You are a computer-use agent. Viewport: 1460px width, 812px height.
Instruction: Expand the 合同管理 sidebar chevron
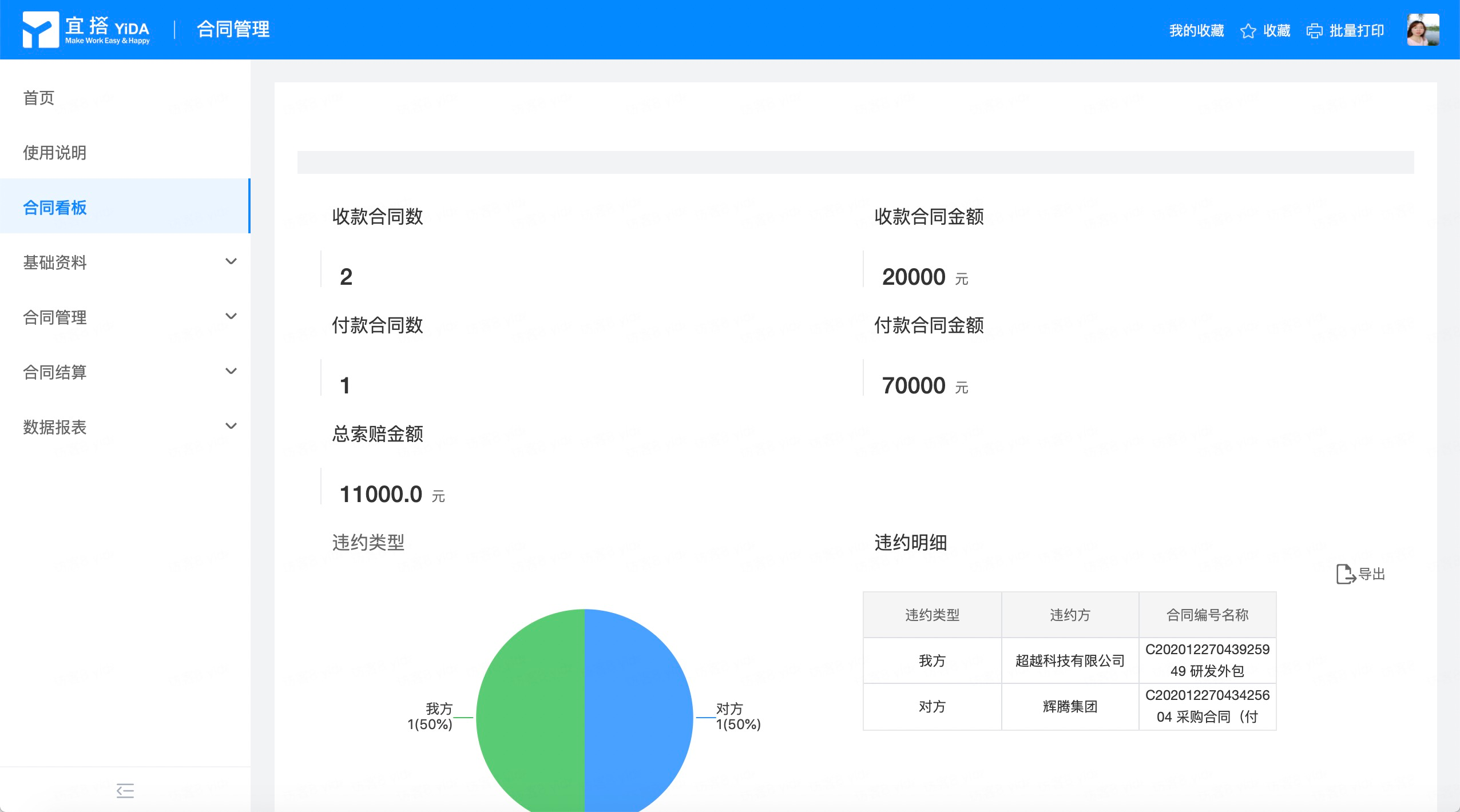click(x=231, y=317)
